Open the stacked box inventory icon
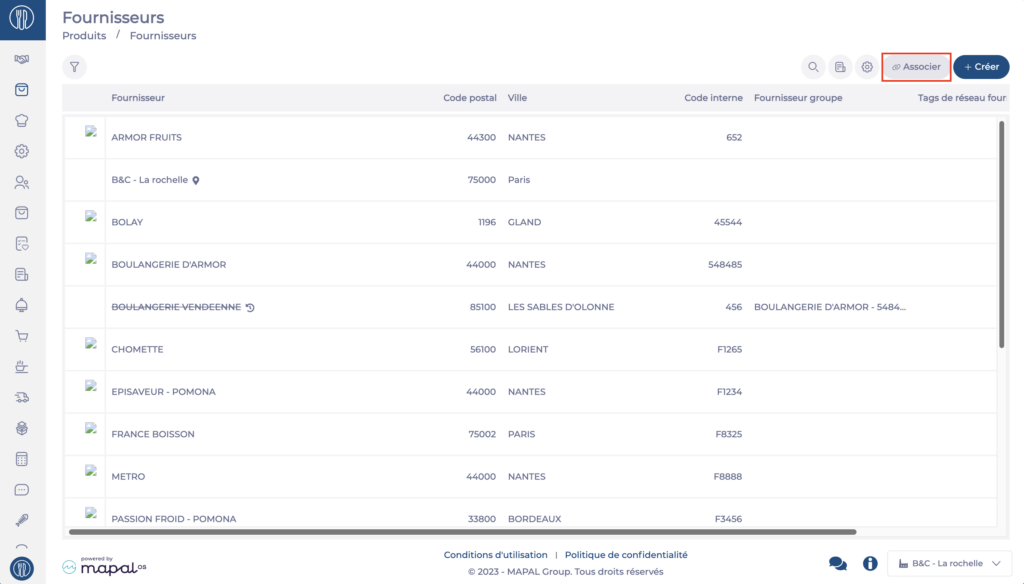The image size is (1024, 584). (22, 428)
